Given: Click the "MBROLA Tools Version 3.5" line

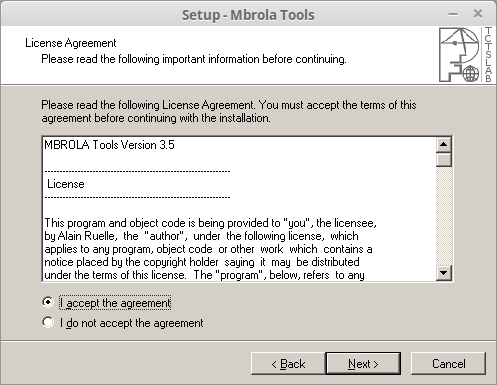Looking at the screenshot, I should point(109,145).
